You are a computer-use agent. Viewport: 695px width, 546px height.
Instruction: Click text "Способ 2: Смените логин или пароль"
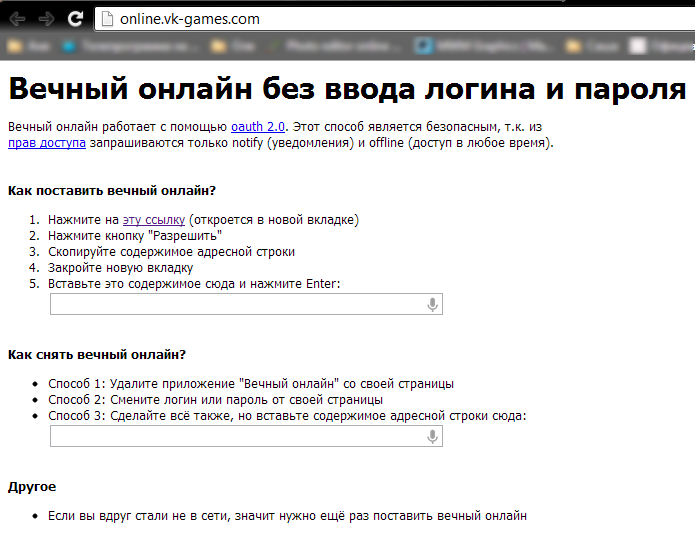coord(215,400)
